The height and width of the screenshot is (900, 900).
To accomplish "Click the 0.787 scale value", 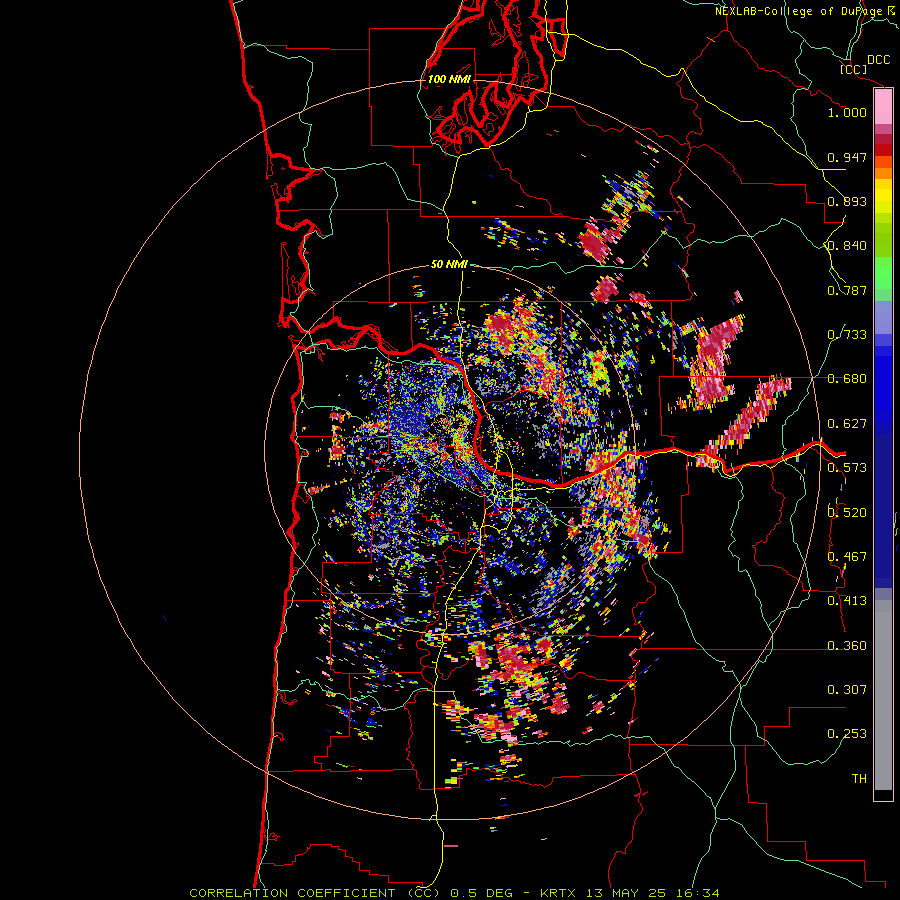I will pos(847,290).
